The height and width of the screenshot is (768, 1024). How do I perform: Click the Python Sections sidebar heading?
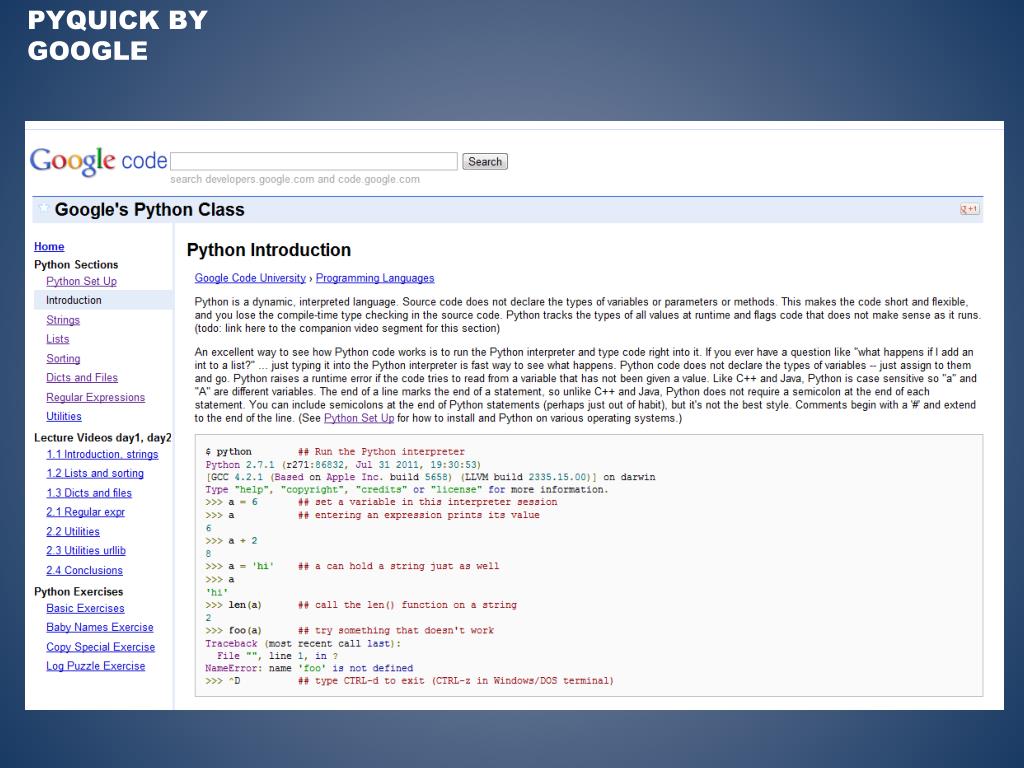tap(76, 264)
